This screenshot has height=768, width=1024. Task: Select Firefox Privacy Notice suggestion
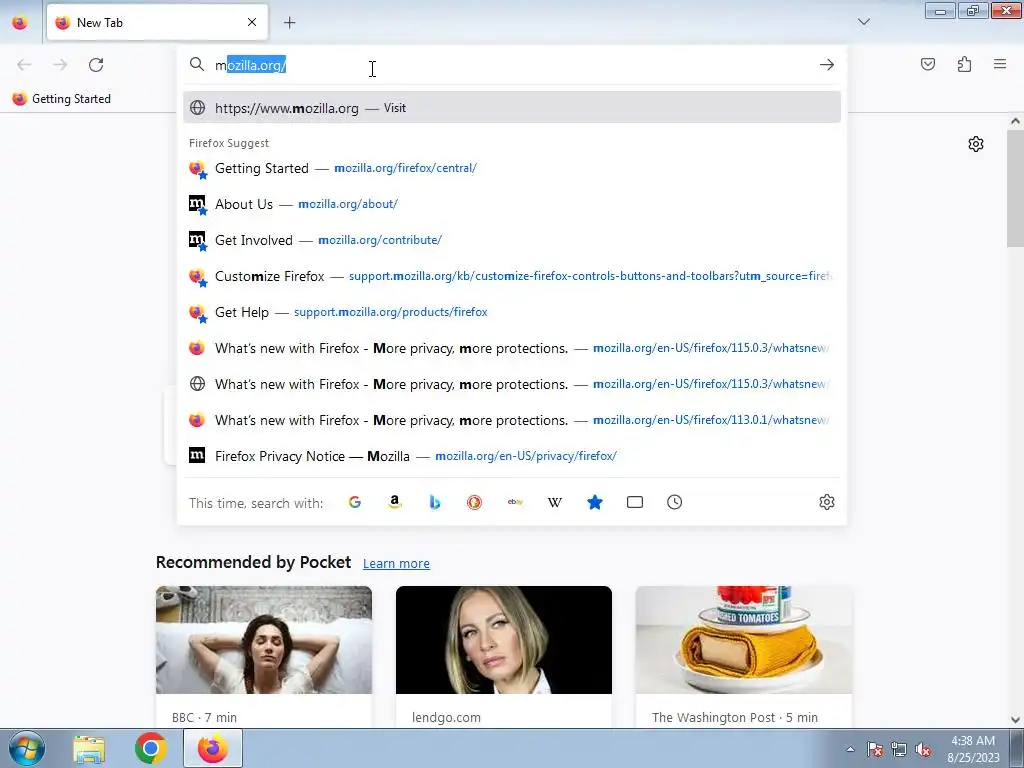[x=512, y=456]
